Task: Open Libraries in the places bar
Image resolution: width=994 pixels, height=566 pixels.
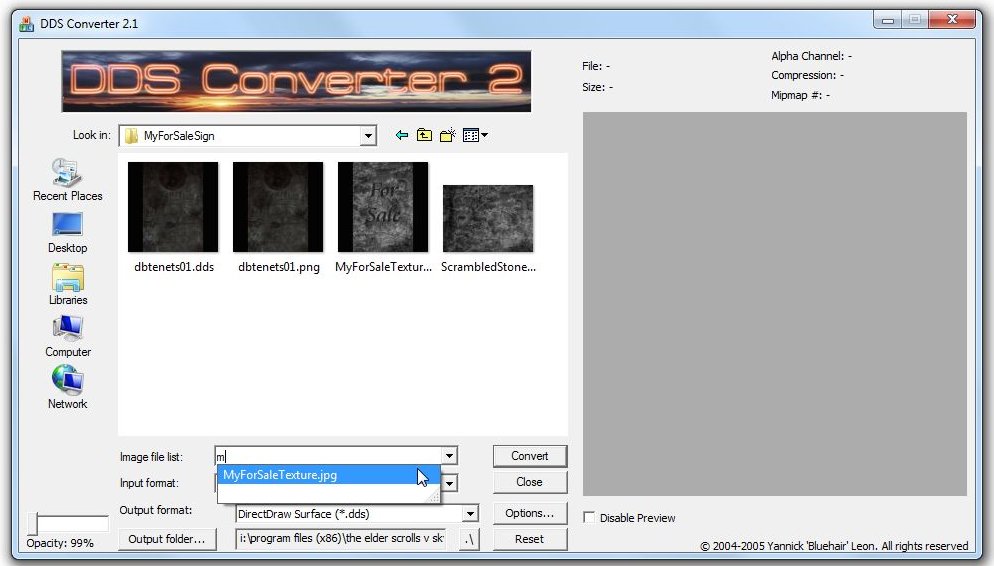Action: 67,285
